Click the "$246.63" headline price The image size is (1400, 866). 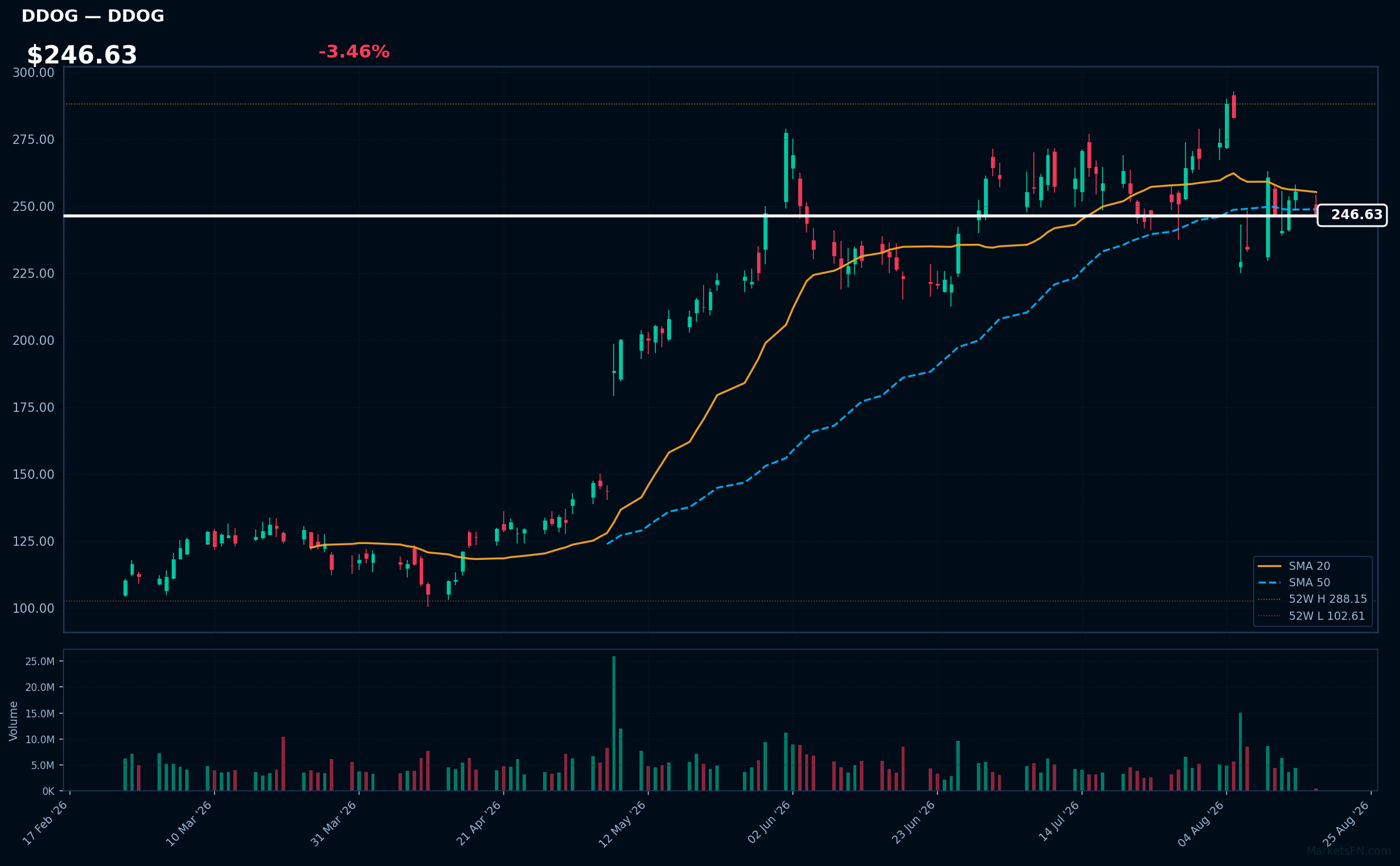tap(82, 55)
